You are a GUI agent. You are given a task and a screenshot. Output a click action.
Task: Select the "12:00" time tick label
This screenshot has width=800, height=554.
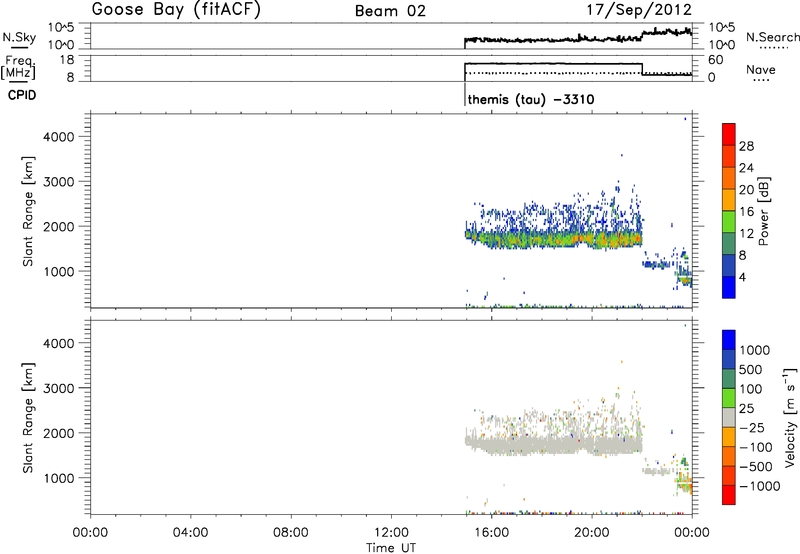(391, 533)
